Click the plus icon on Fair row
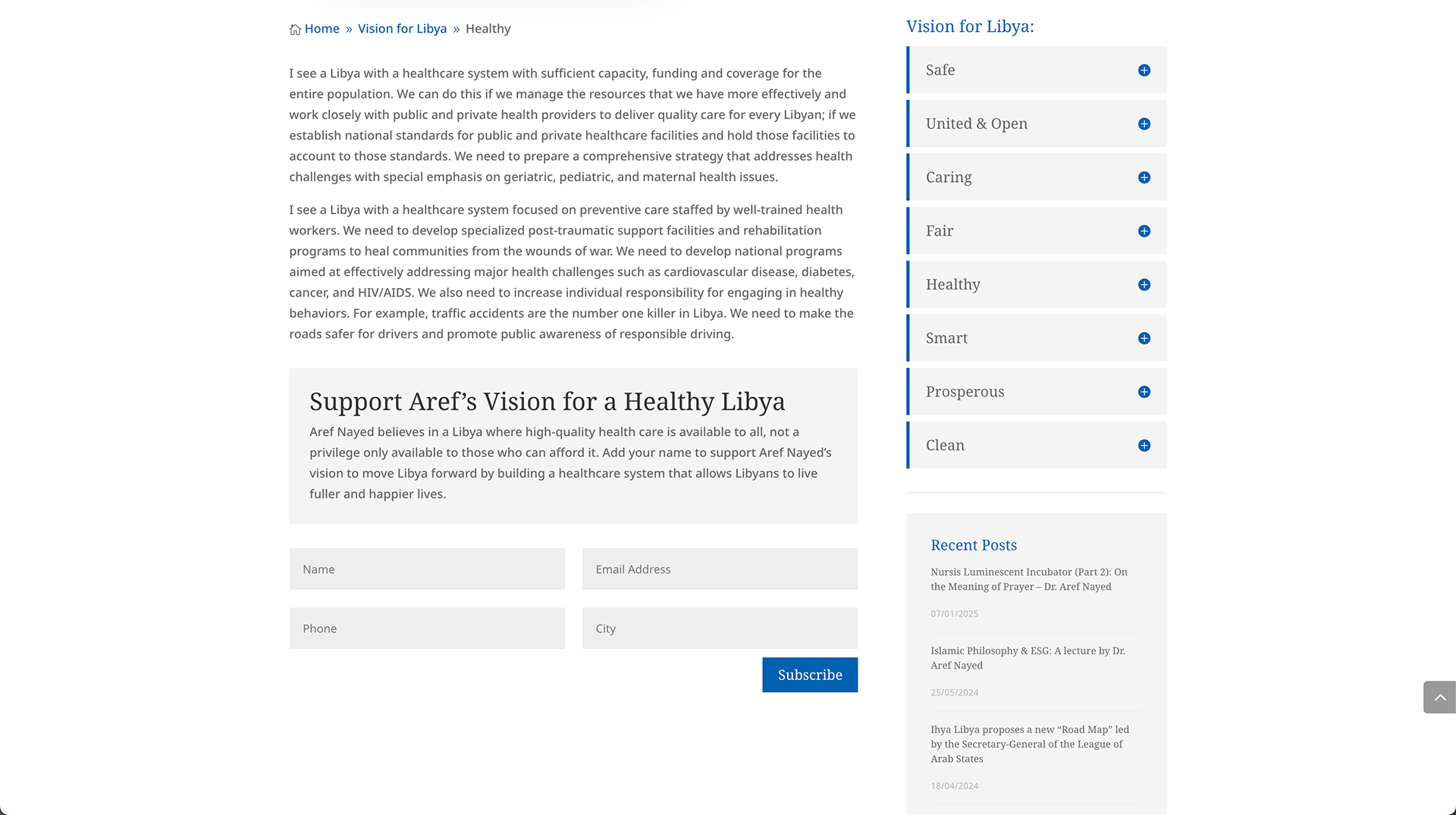 pyautogui.click(x=1144, y=231)
